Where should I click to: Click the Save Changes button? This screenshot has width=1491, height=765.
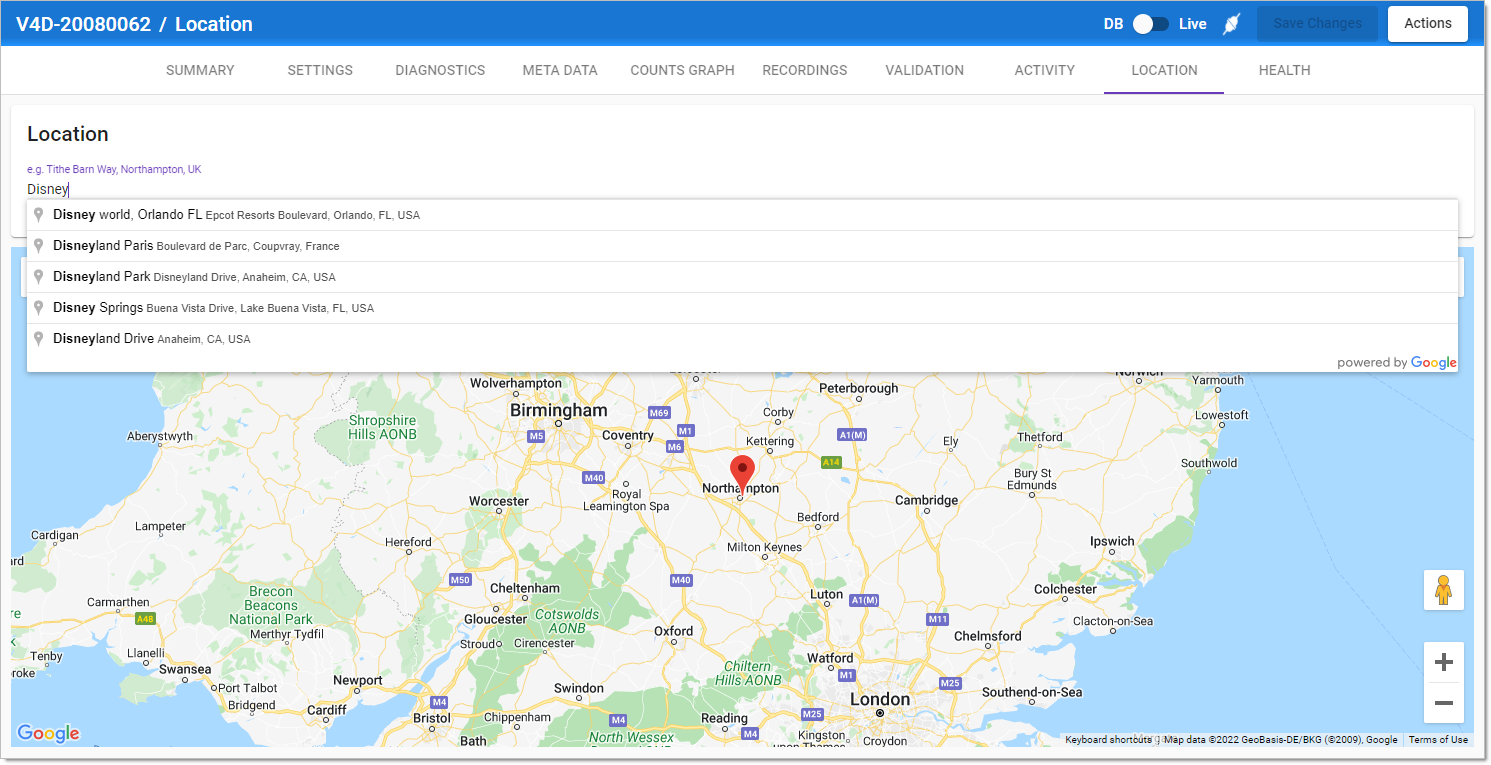coord(1317,24)
